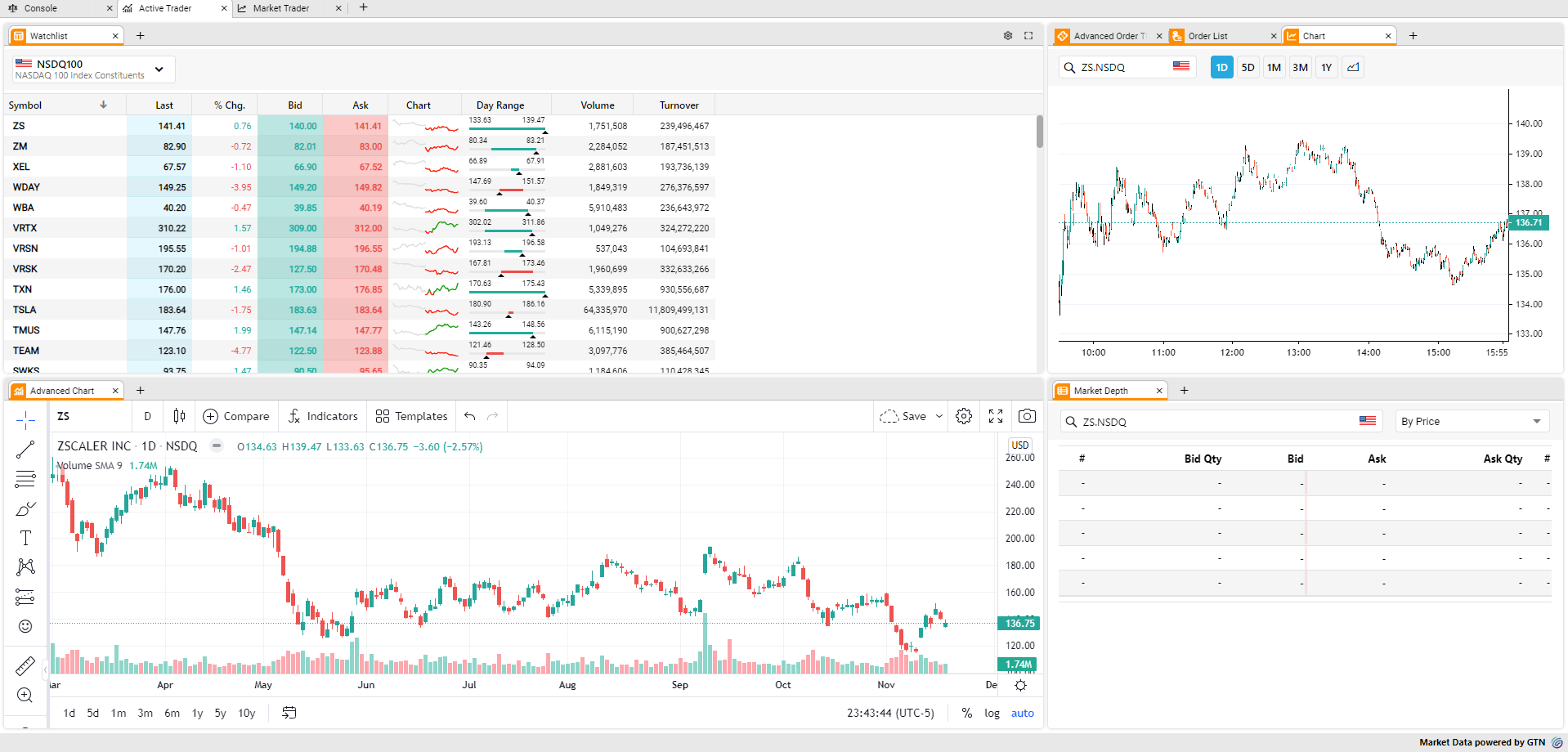This screenshot has width=1568, height=752.
Task: Open the emoji icons drawing tool
Action: 25,626
